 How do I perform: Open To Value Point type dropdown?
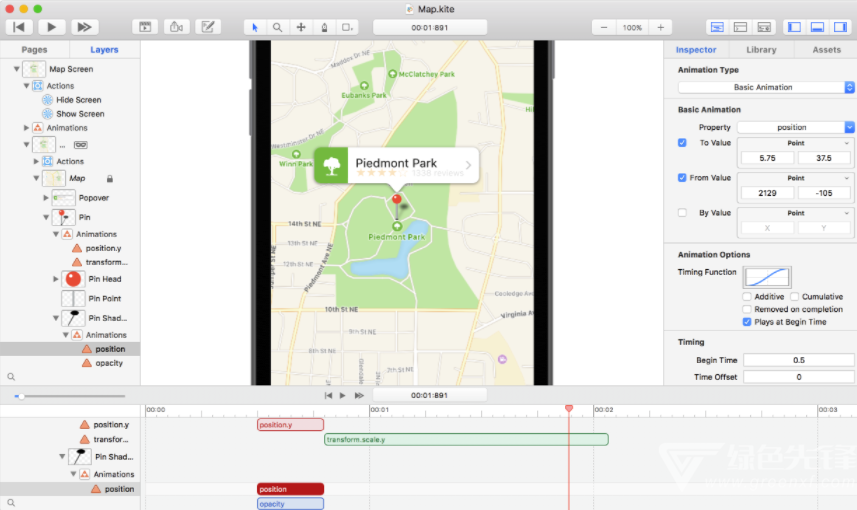tap(795, 143)
